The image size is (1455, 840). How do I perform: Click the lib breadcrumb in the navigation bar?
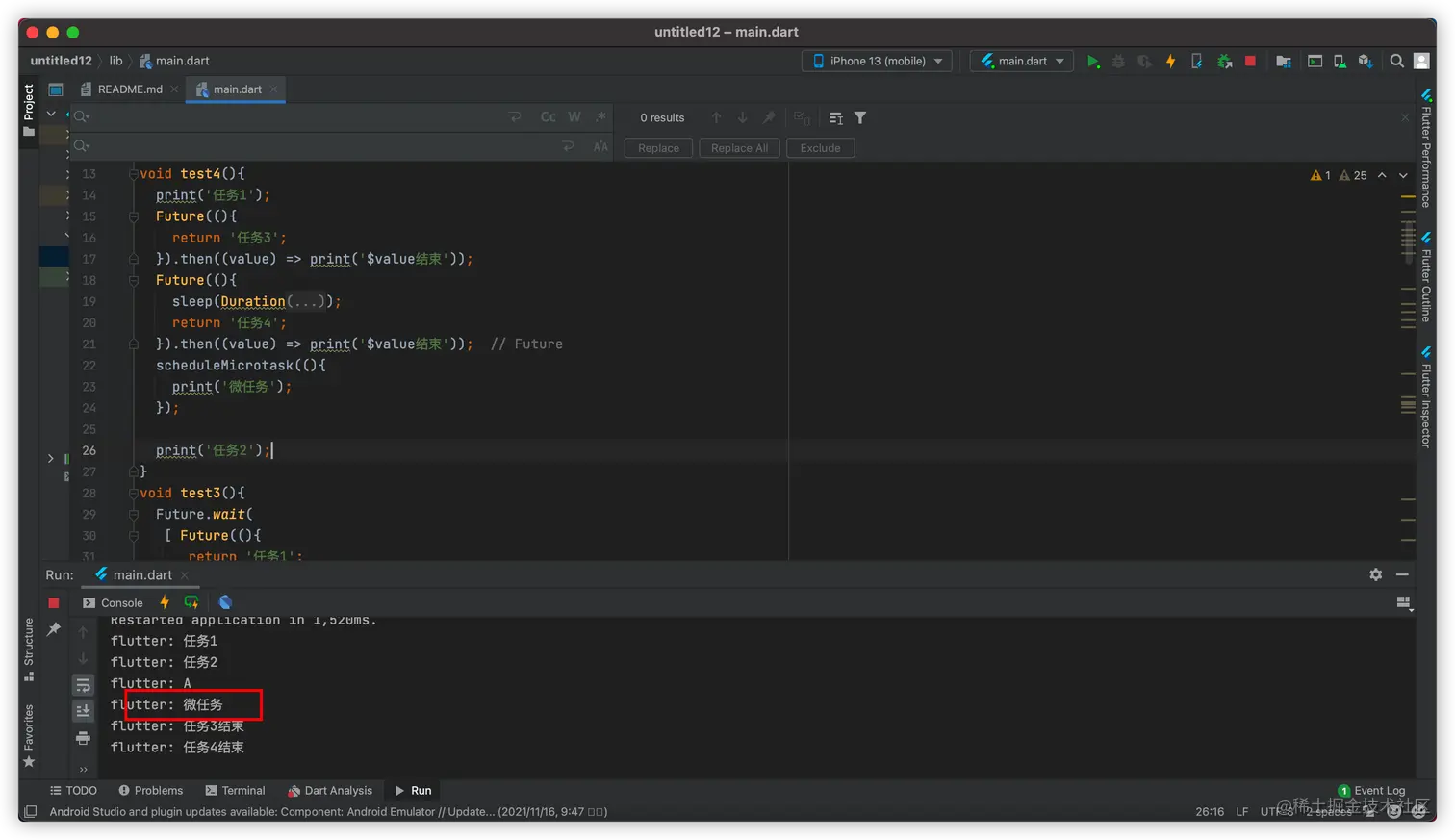click(x=115, y=61)
